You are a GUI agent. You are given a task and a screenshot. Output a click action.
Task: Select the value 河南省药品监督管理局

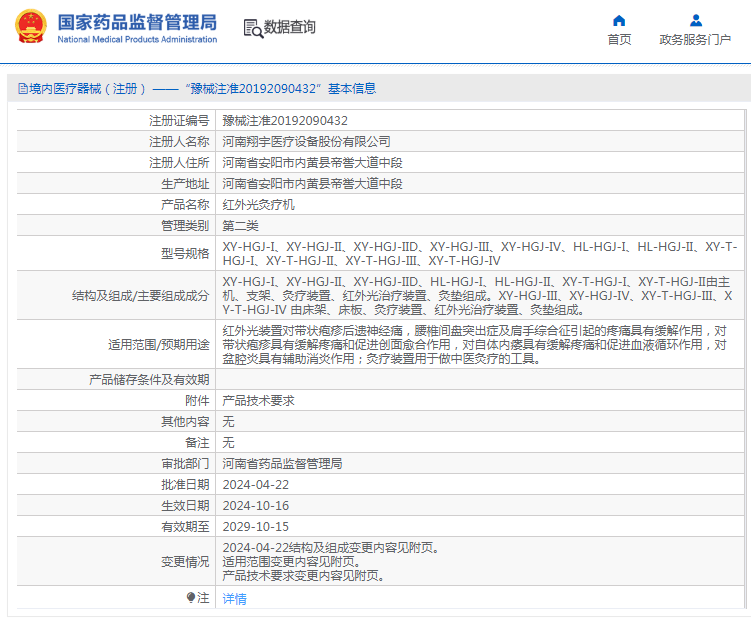coord(283,464)
